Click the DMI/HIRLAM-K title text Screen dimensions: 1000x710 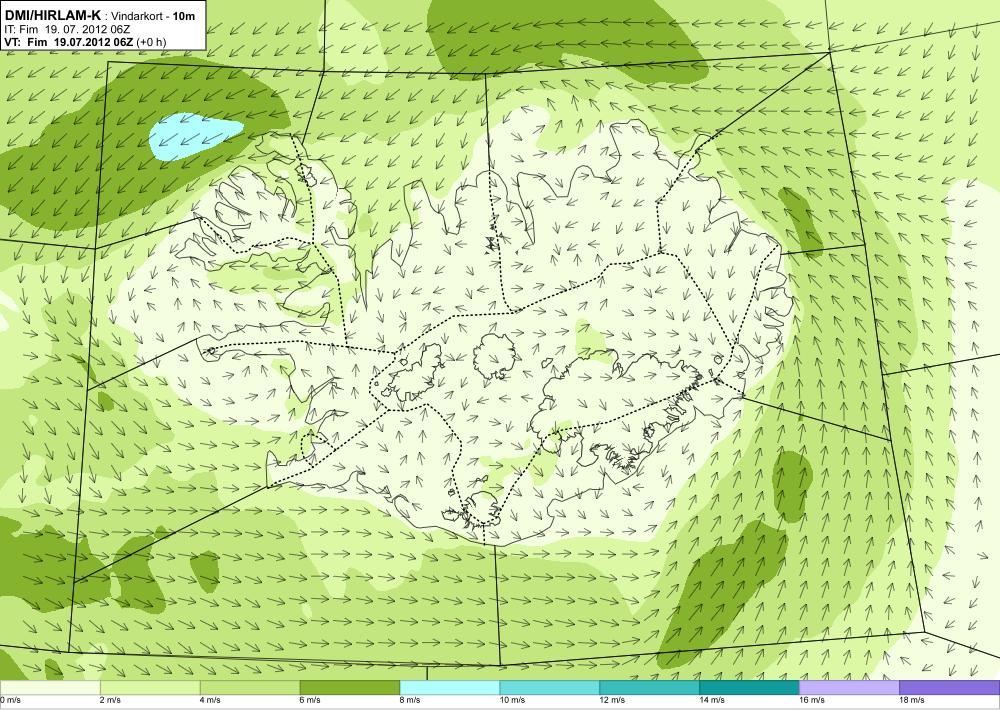[52, 15]
